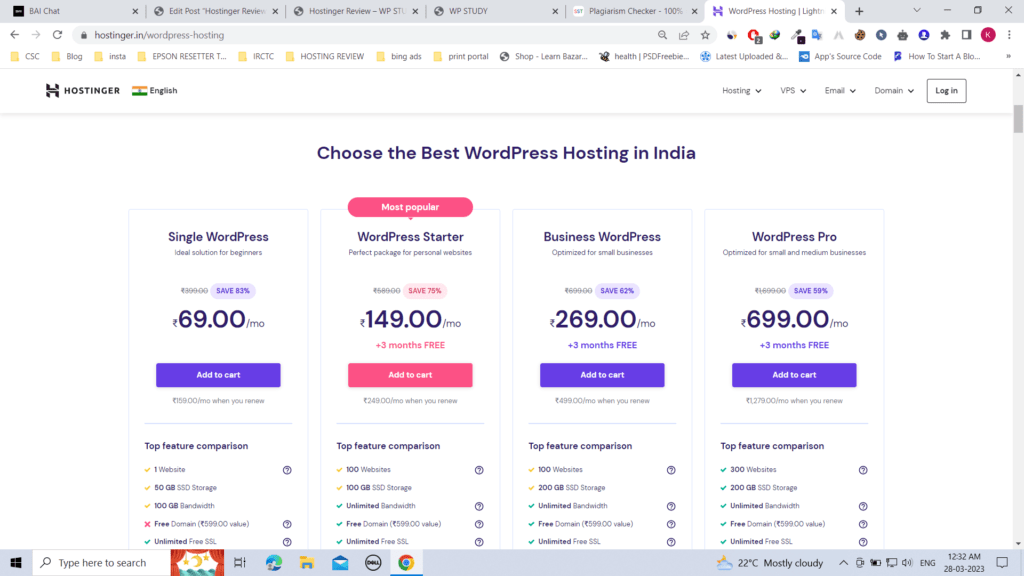Click the Log in button
This screenshot has width=1024, height=576.
[x=946, y=90]
